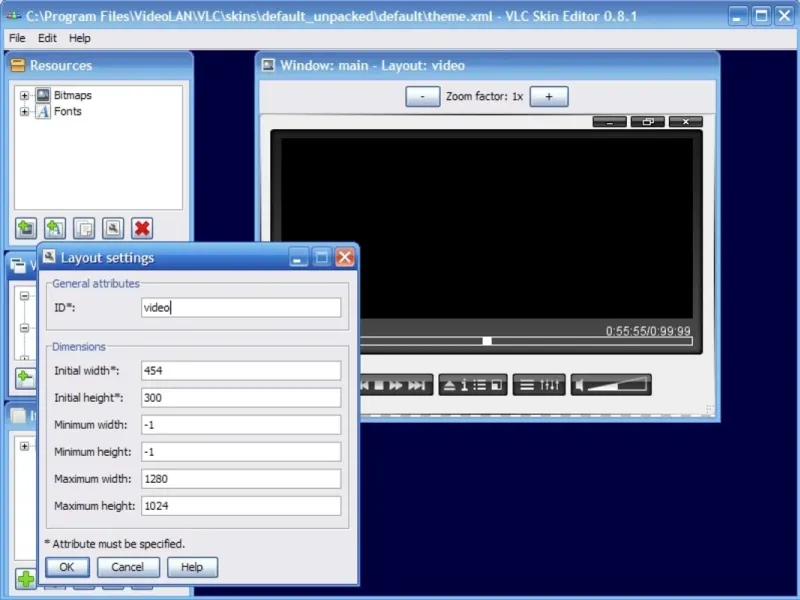Click the Resources panel folder icon
The image size is (800, 600).
(x=17, y=65)
